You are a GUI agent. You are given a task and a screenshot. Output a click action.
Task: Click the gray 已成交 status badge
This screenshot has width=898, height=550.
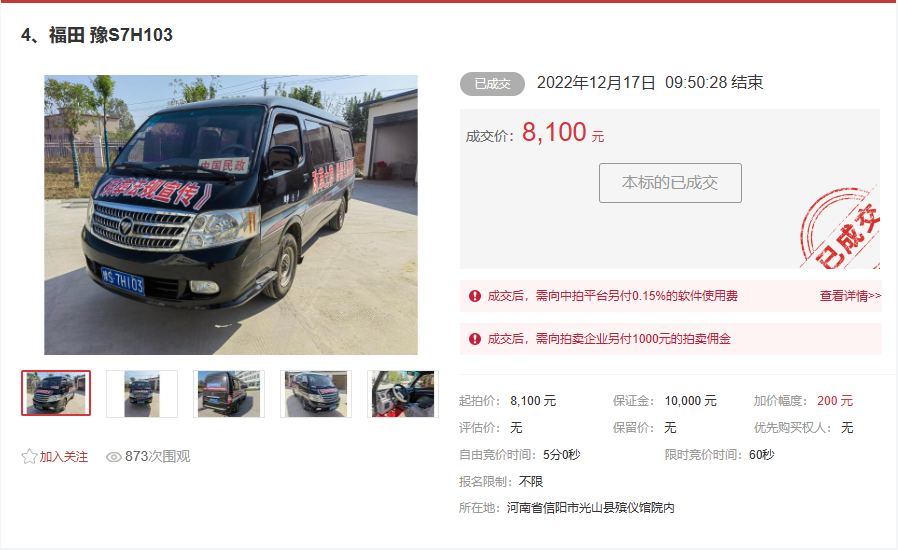493,84
